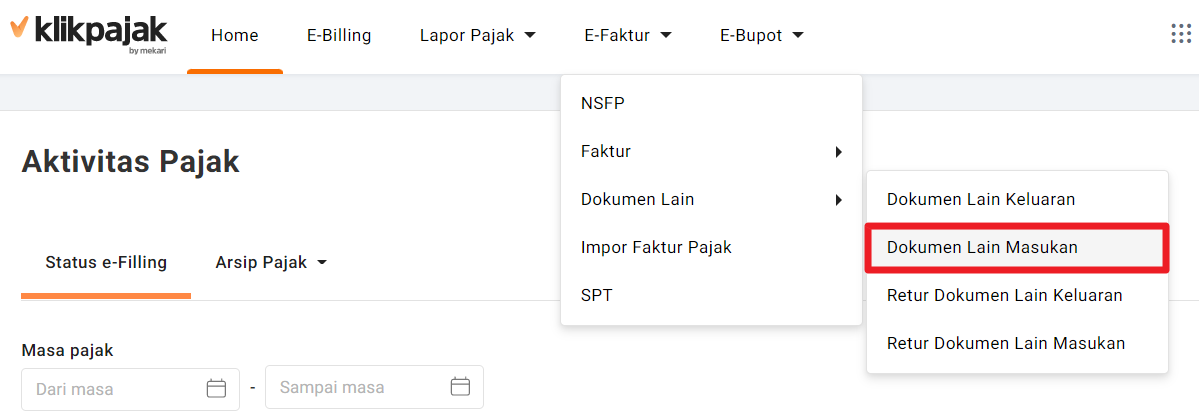Select NSFP from E-Faktur menu
Image resolution: width=1199 pixels, height=415 pixels.
tap(602, 103)
